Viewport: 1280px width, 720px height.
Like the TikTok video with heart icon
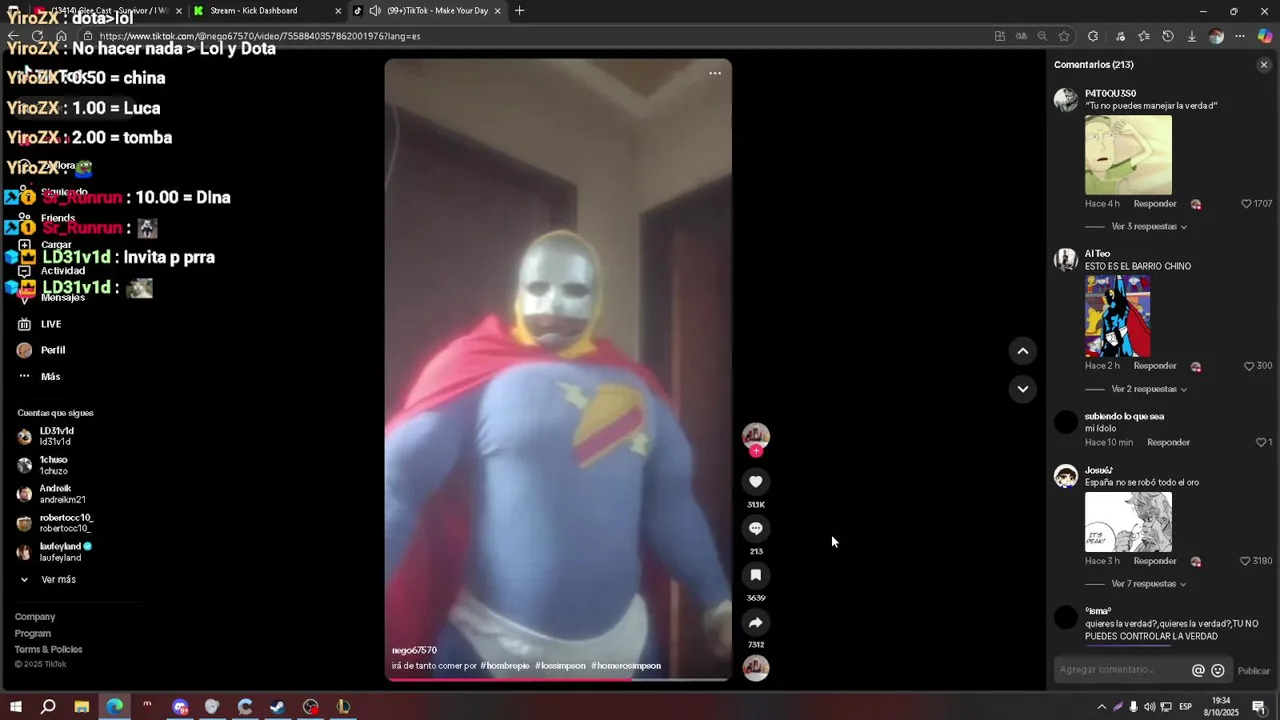756,482
